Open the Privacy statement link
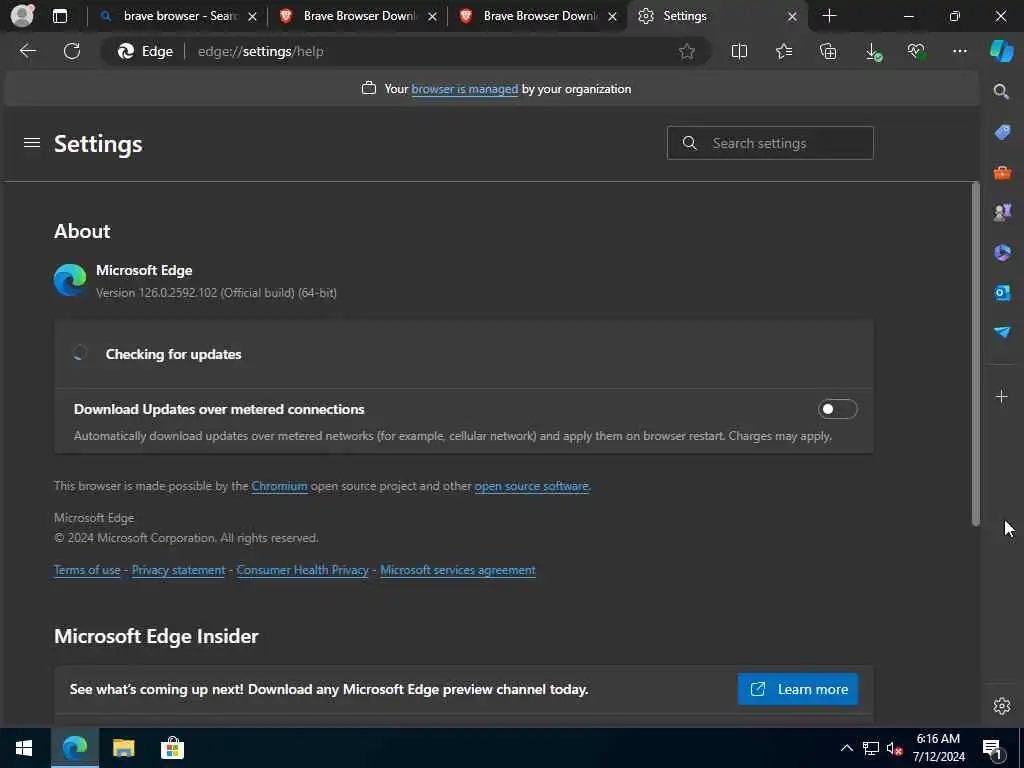Image resolution: width=1024 pixels, height=768 pixels. pyautogui.click(x=178, y=570)
